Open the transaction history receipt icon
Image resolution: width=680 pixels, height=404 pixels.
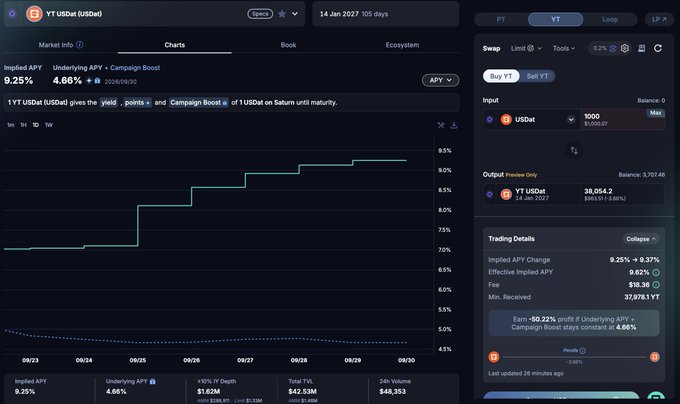pyautogui.click(x=641, y=49)
